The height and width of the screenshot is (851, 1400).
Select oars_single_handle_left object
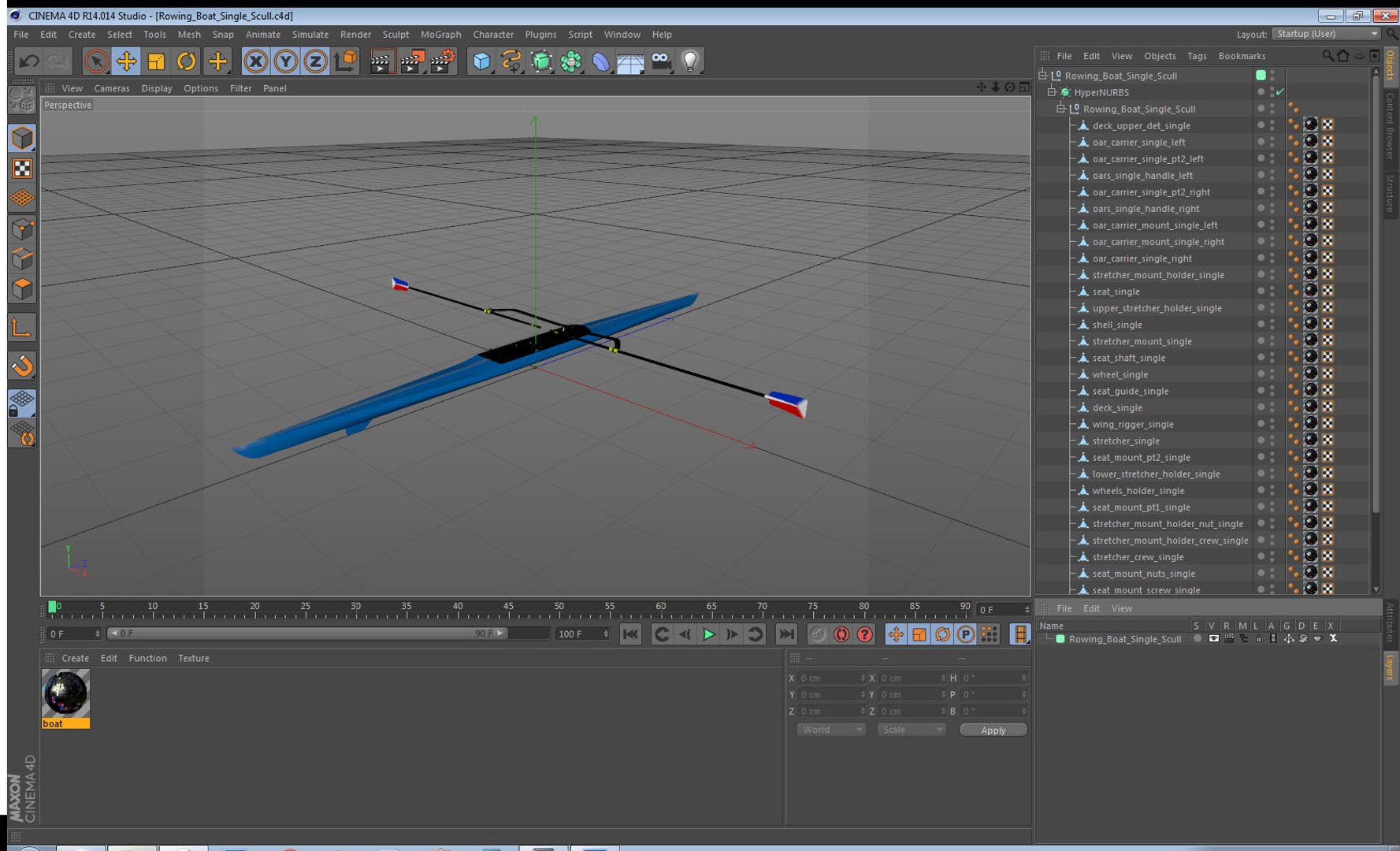1142,176
